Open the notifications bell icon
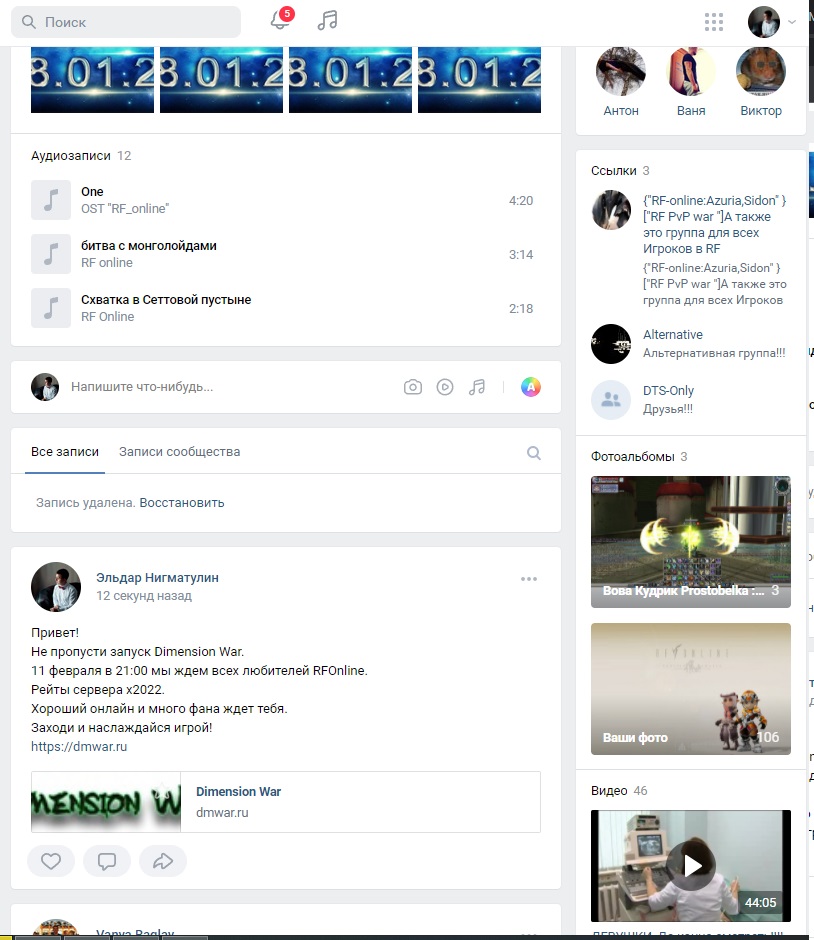 tap(279, 20)
